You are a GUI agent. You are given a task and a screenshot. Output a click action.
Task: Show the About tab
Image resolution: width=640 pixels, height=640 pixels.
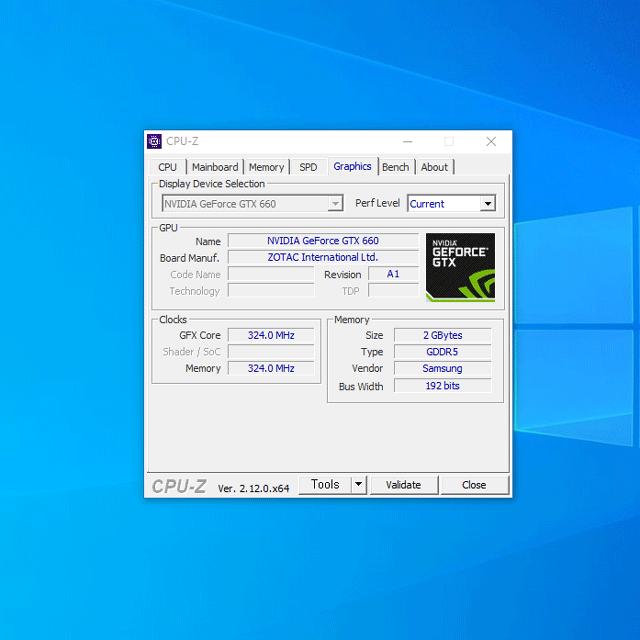point(434,167)
